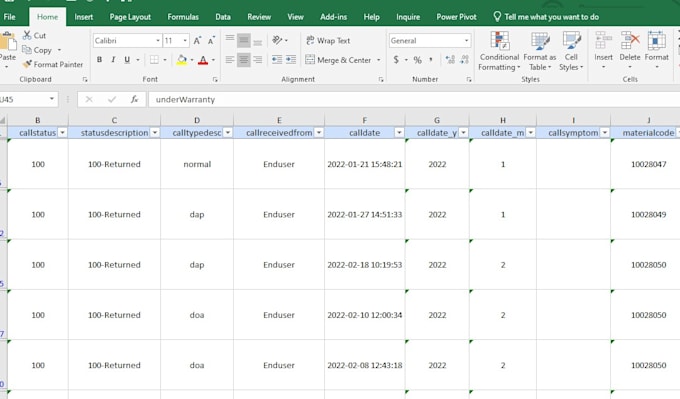Toggle Underline formatting
Viewport: 680px width, 399px height.
[x=127, y=60]
